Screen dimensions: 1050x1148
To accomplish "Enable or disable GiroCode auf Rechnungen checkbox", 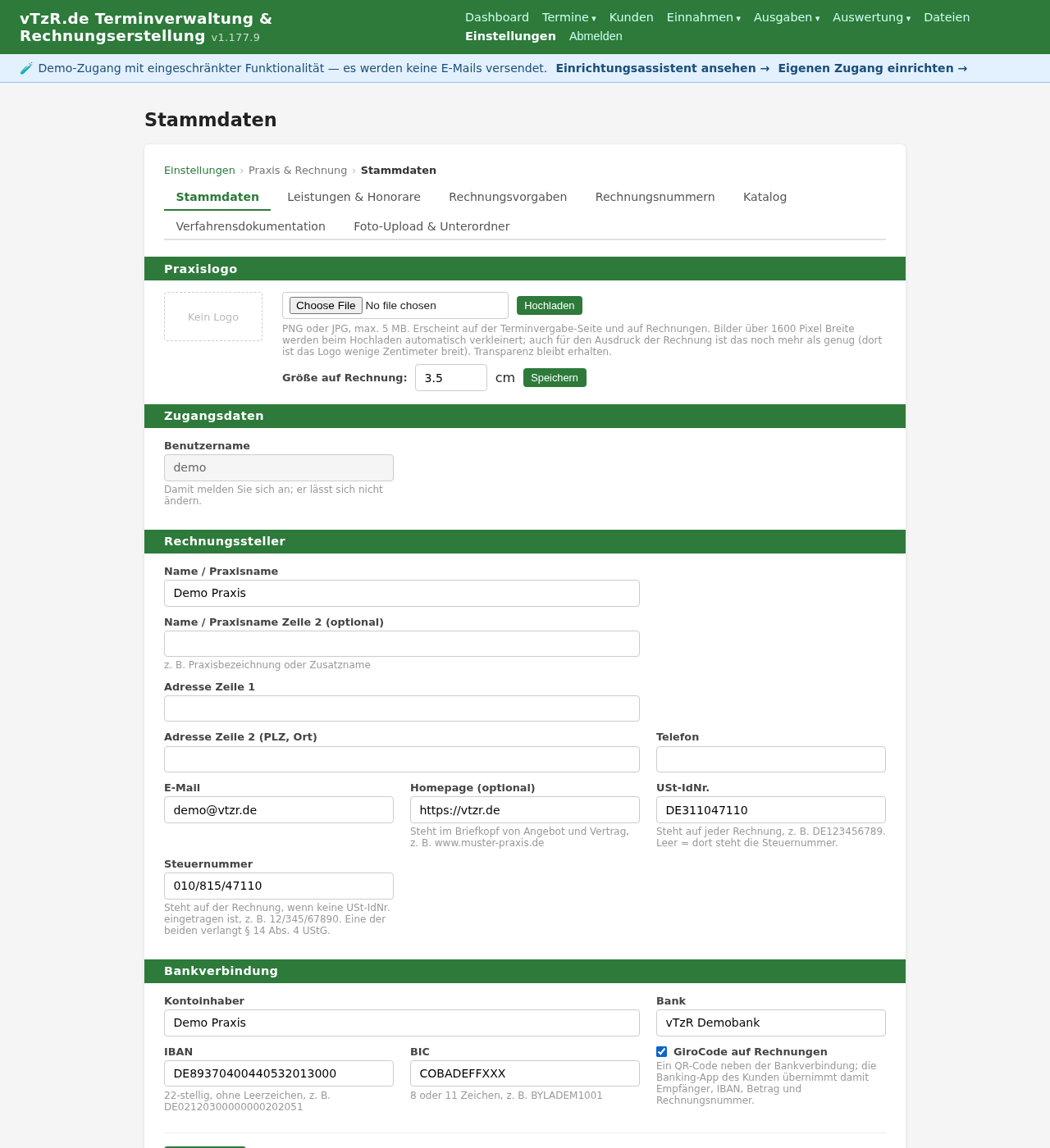I will coord(661,1052).
